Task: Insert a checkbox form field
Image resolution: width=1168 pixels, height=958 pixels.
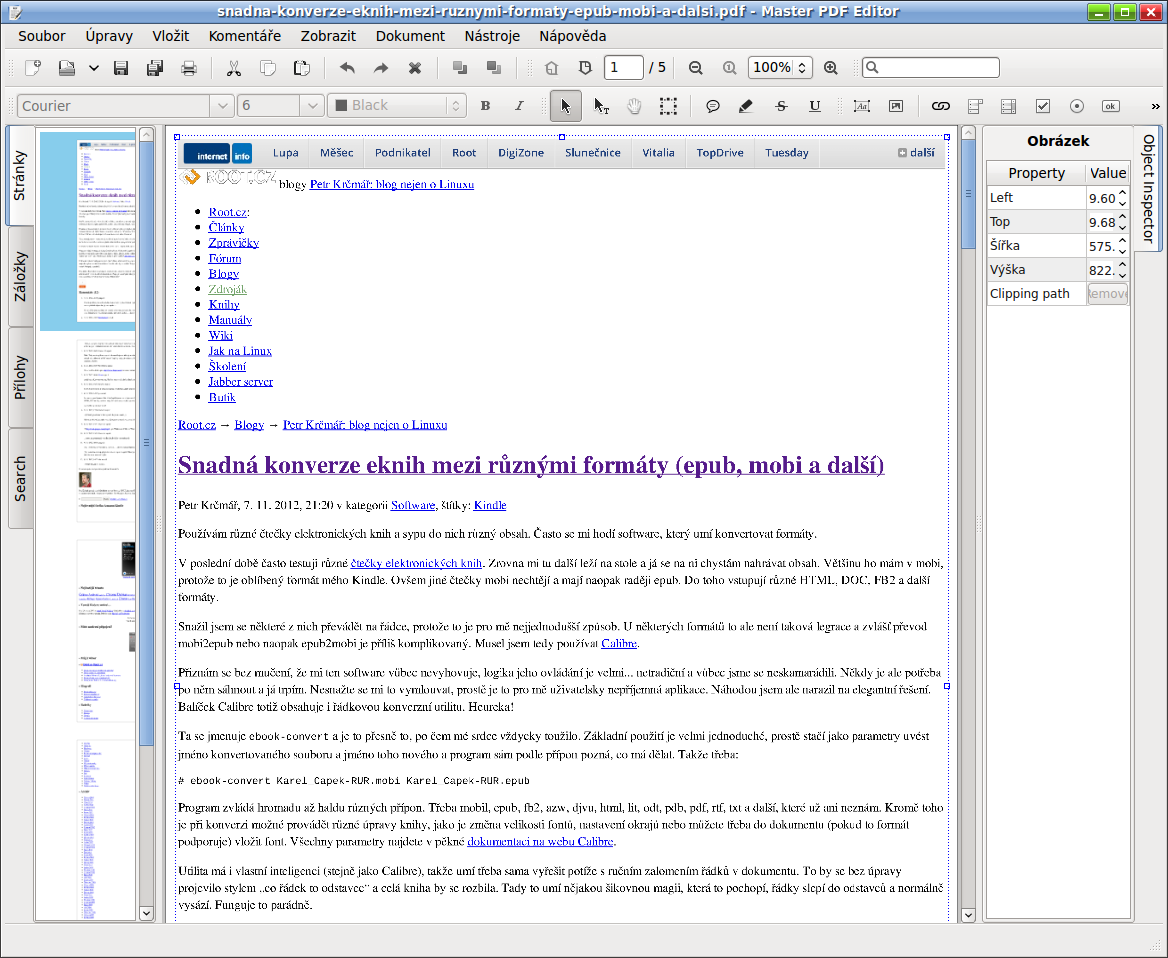Action: 1043,106
